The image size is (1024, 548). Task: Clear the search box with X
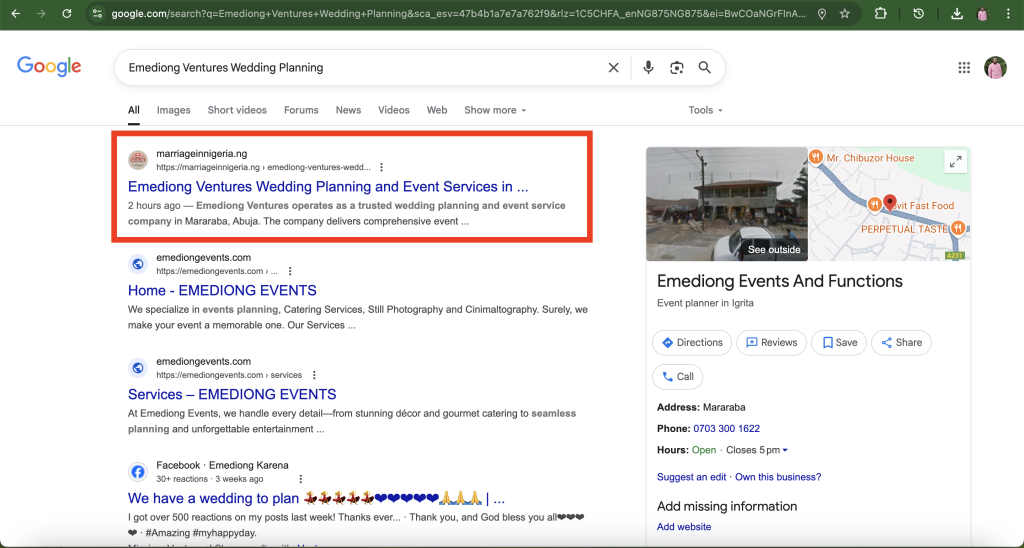click(x=613, y=67)
